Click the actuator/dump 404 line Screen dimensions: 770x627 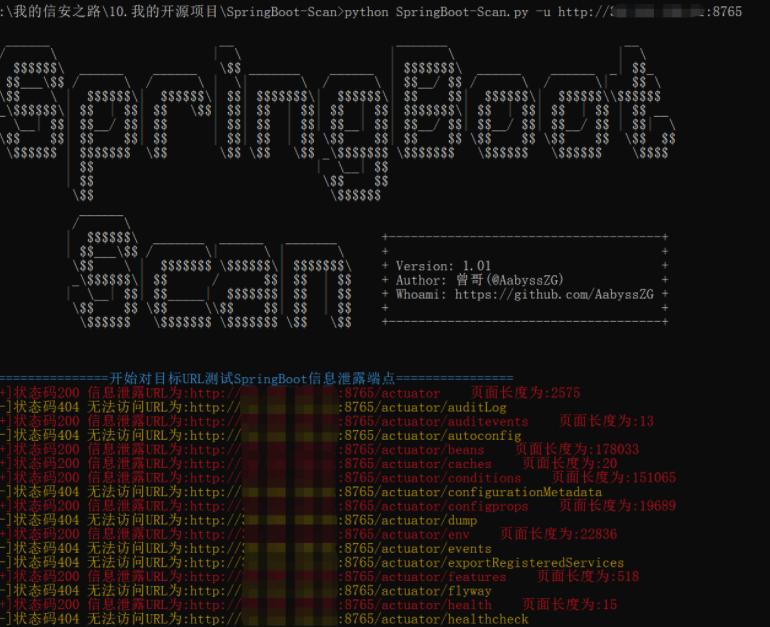(238, 520)
